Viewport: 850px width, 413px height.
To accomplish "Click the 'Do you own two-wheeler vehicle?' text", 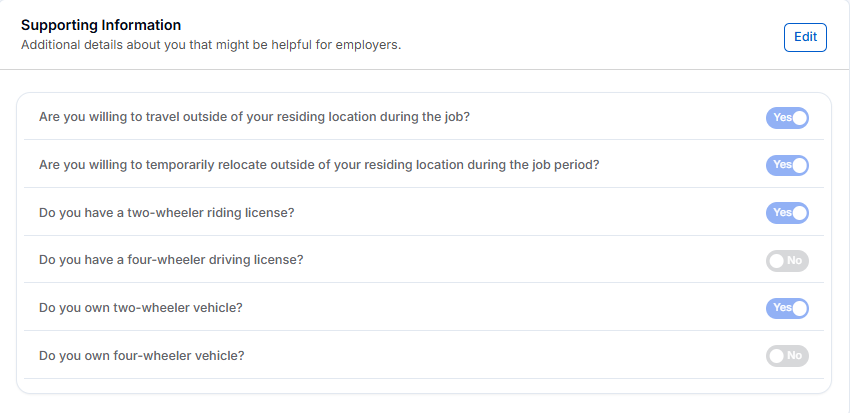I will click(x=141, y=308).
